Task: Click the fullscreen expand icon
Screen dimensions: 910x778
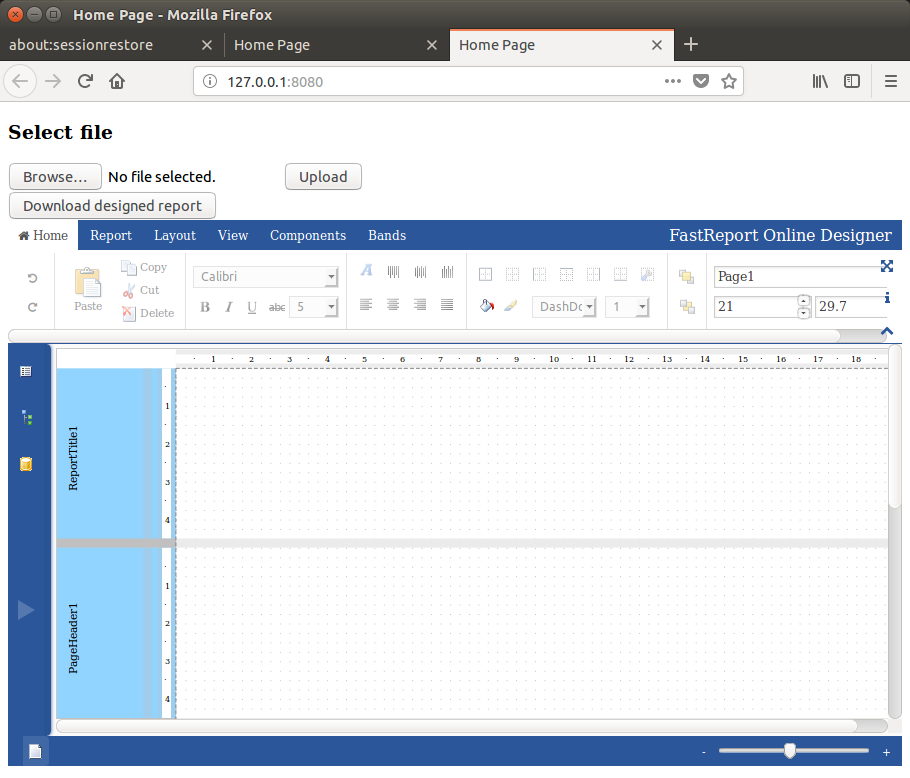Action: (x=886, y=266)
